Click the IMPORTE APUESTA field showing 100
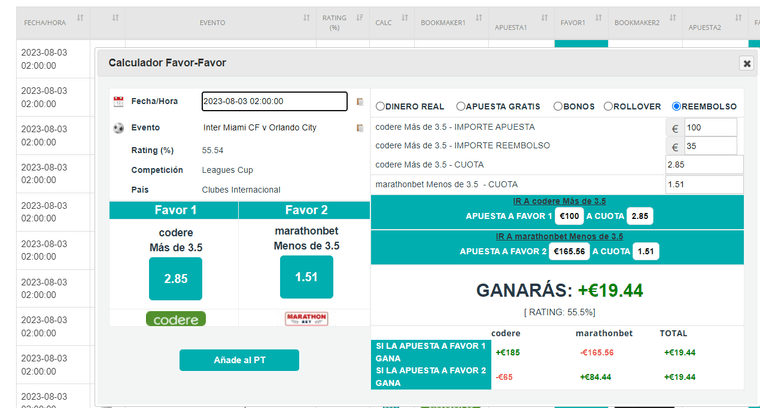The width and height of the screenshot is (760, 408). (711, 127)
